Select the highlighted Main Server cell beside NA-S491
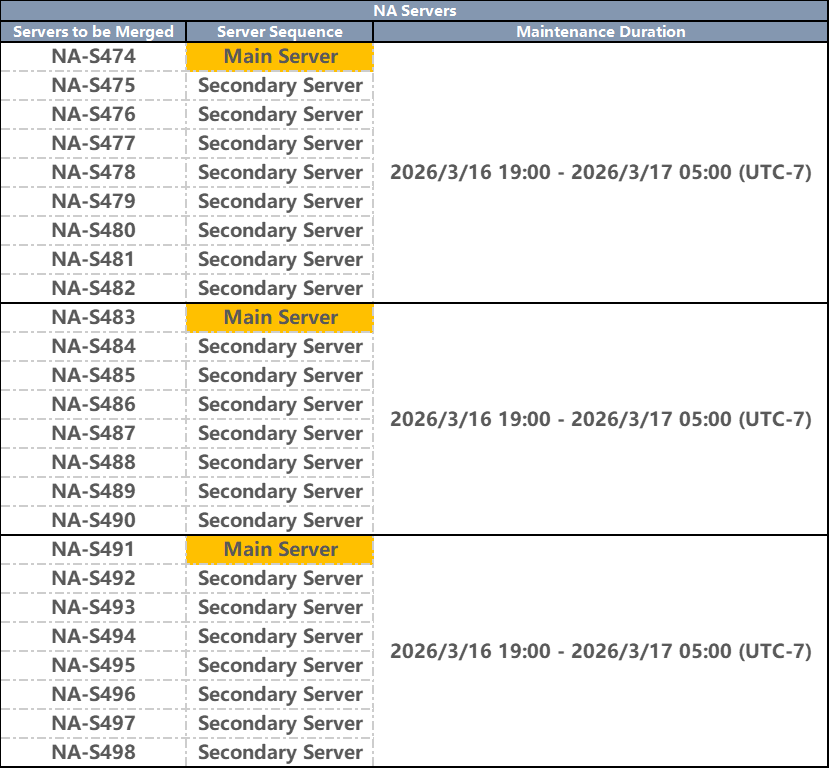This screenshot has height=769, width=830. click(x=280, y=550)
